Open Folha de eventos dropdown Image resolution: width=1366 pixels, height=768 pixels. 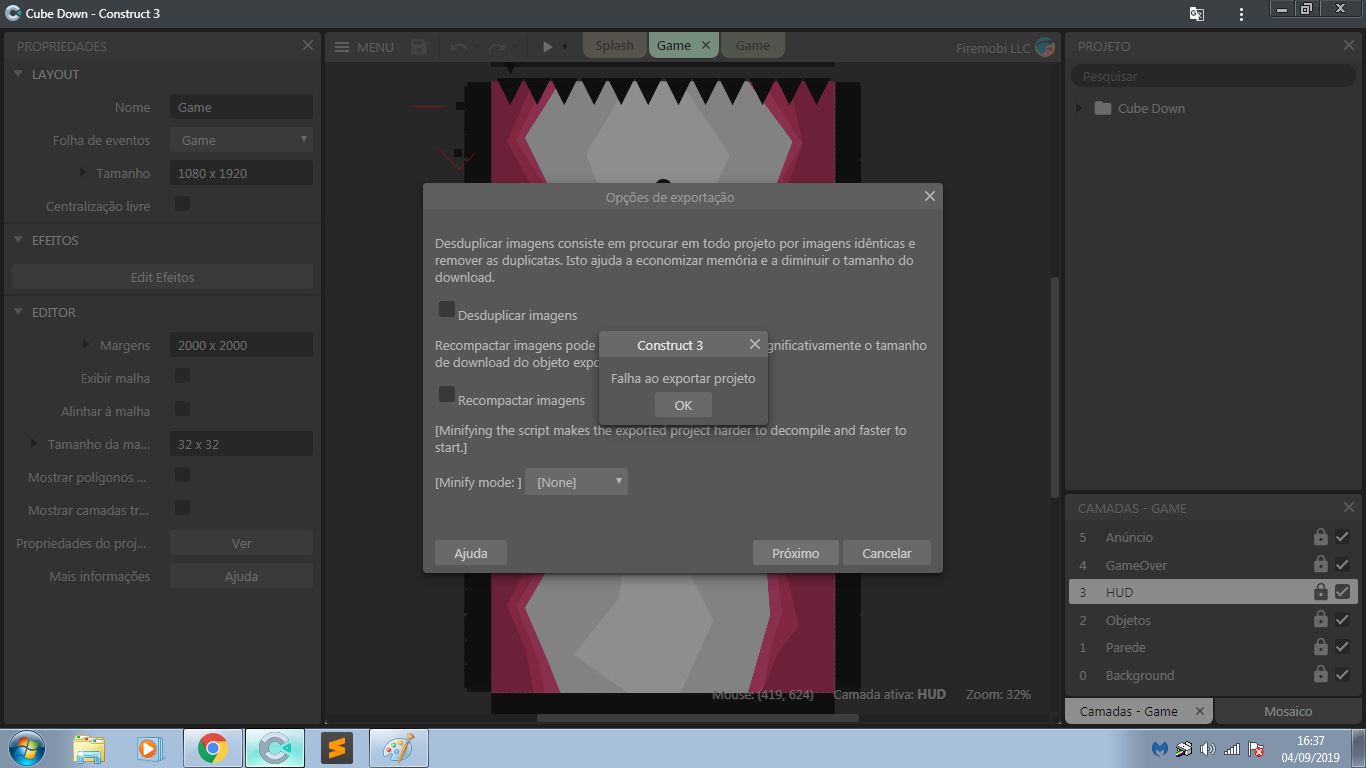click(241, 140)
